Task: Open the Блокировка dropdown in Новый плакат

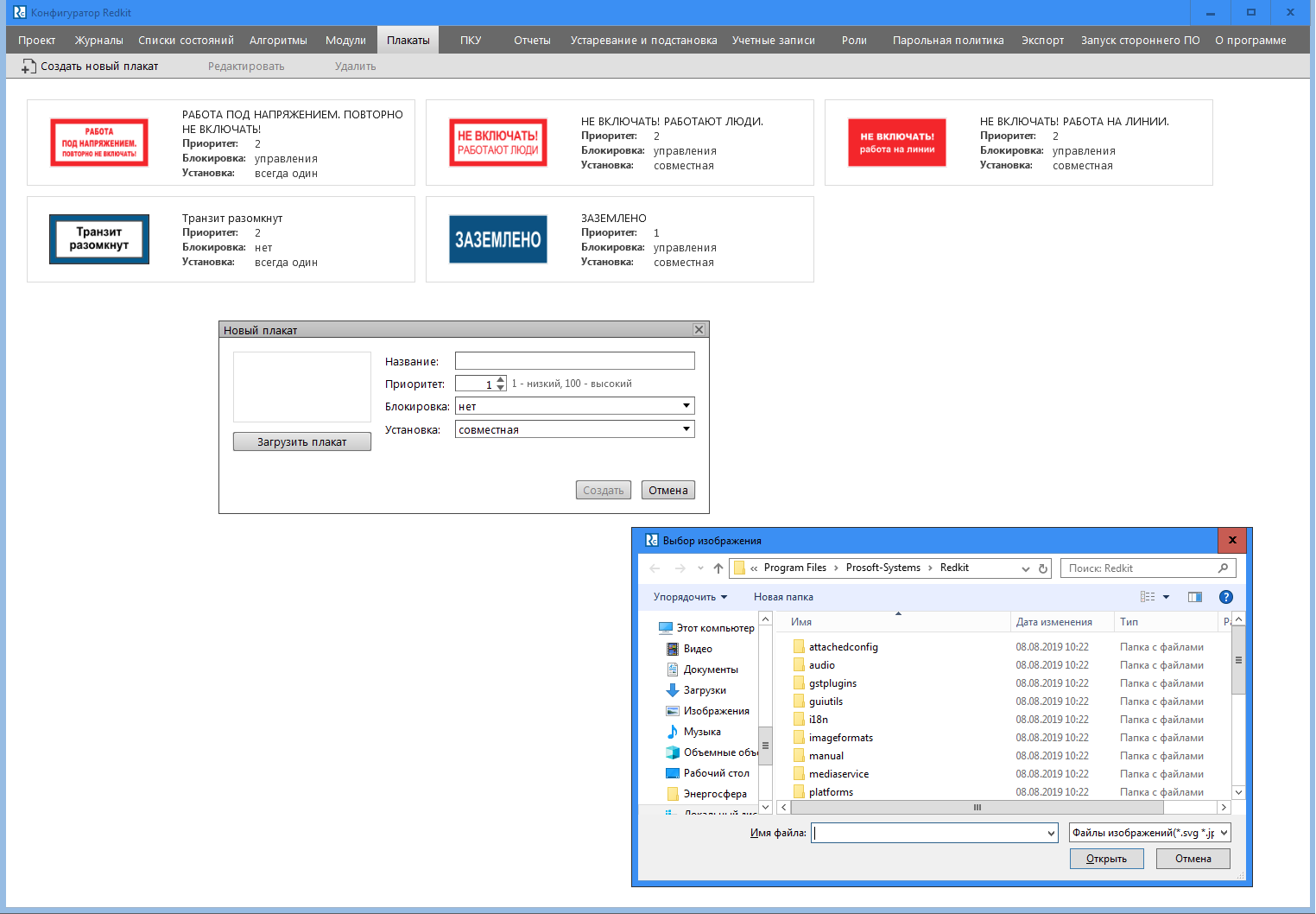Action: point(686,405)
